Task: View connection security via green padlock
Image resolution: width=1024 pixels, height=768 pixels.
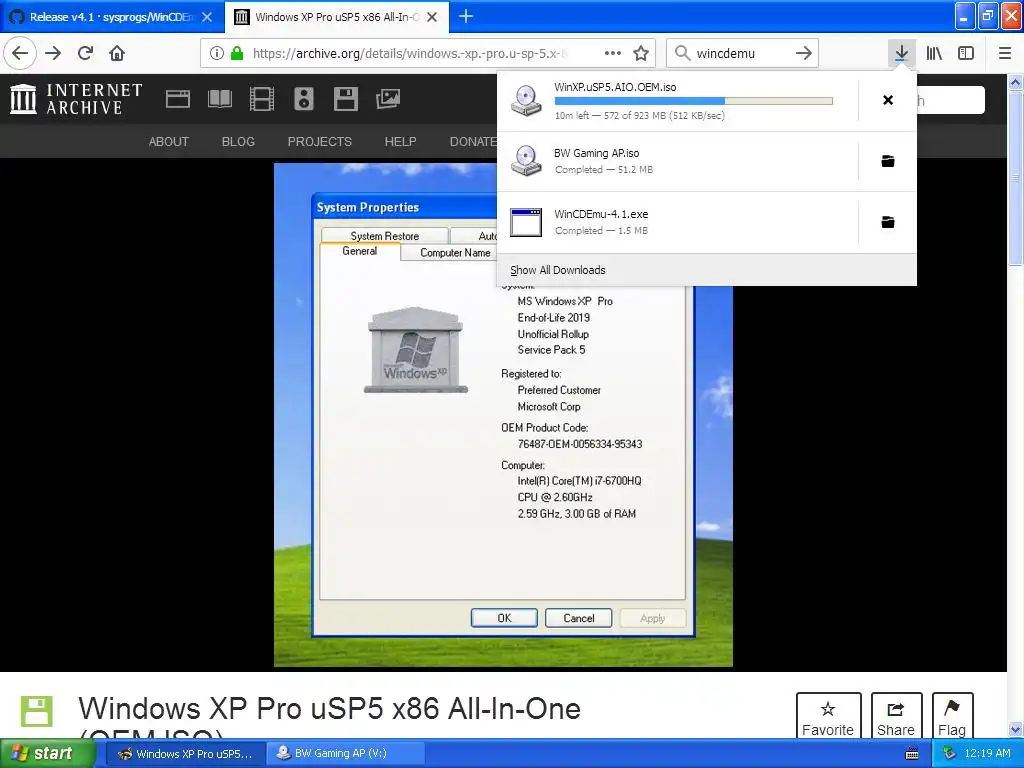Action: (x=237, y=53)
